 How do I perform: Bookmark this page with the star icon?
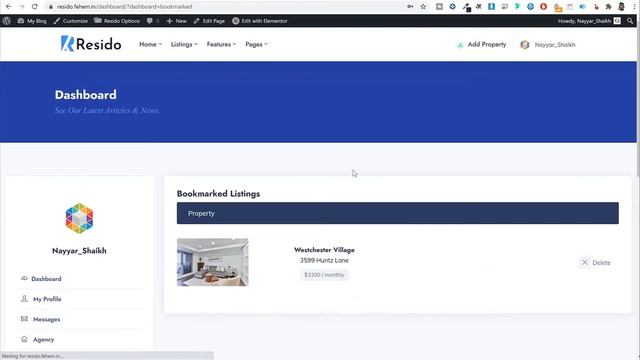pyautogui.click(x=423, y=7)
